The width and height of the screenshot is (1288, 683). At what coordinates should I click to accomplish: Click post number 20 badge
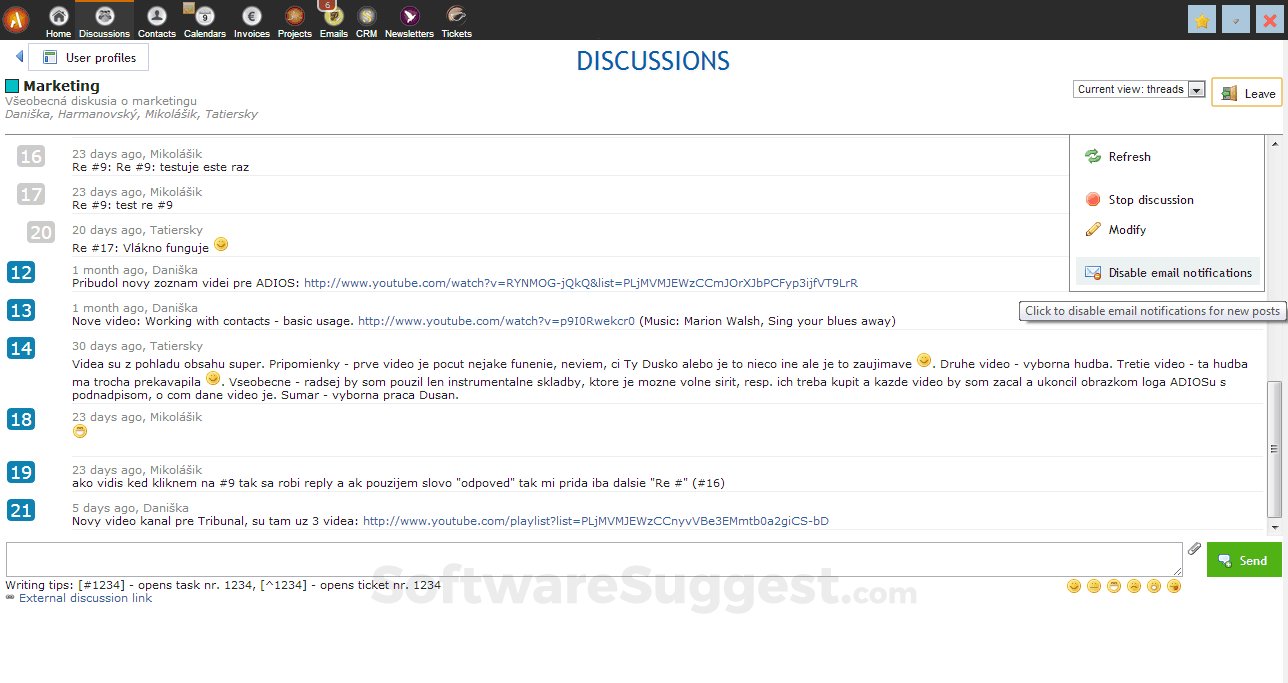40,232
